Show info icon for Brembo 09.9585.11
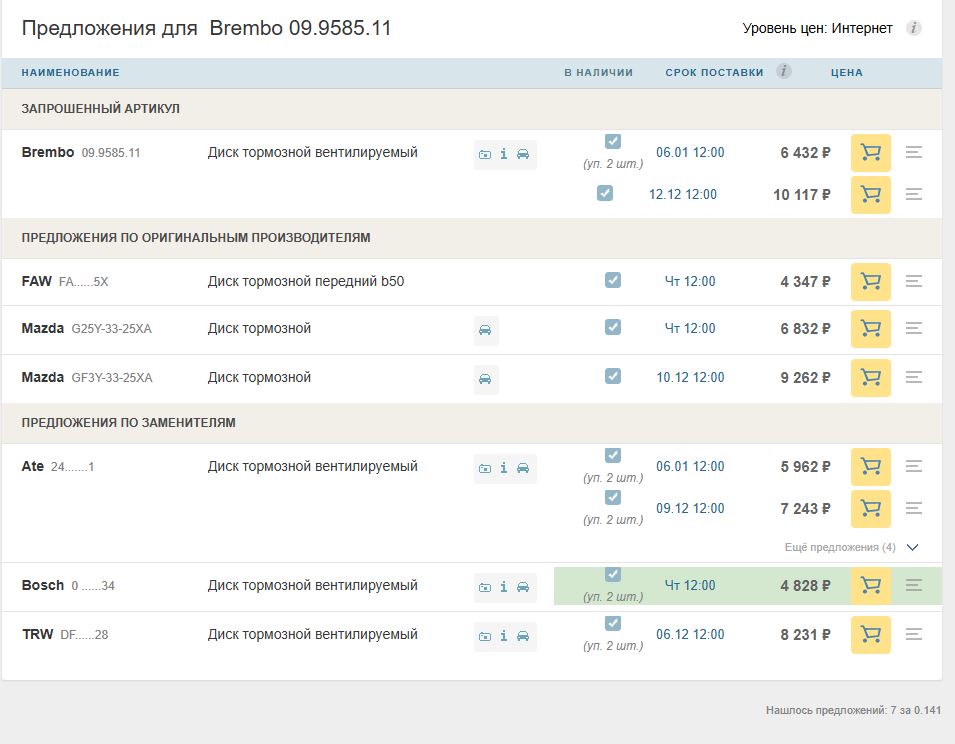The height and width of the screenshot is (744, 955). pos(504,154)
